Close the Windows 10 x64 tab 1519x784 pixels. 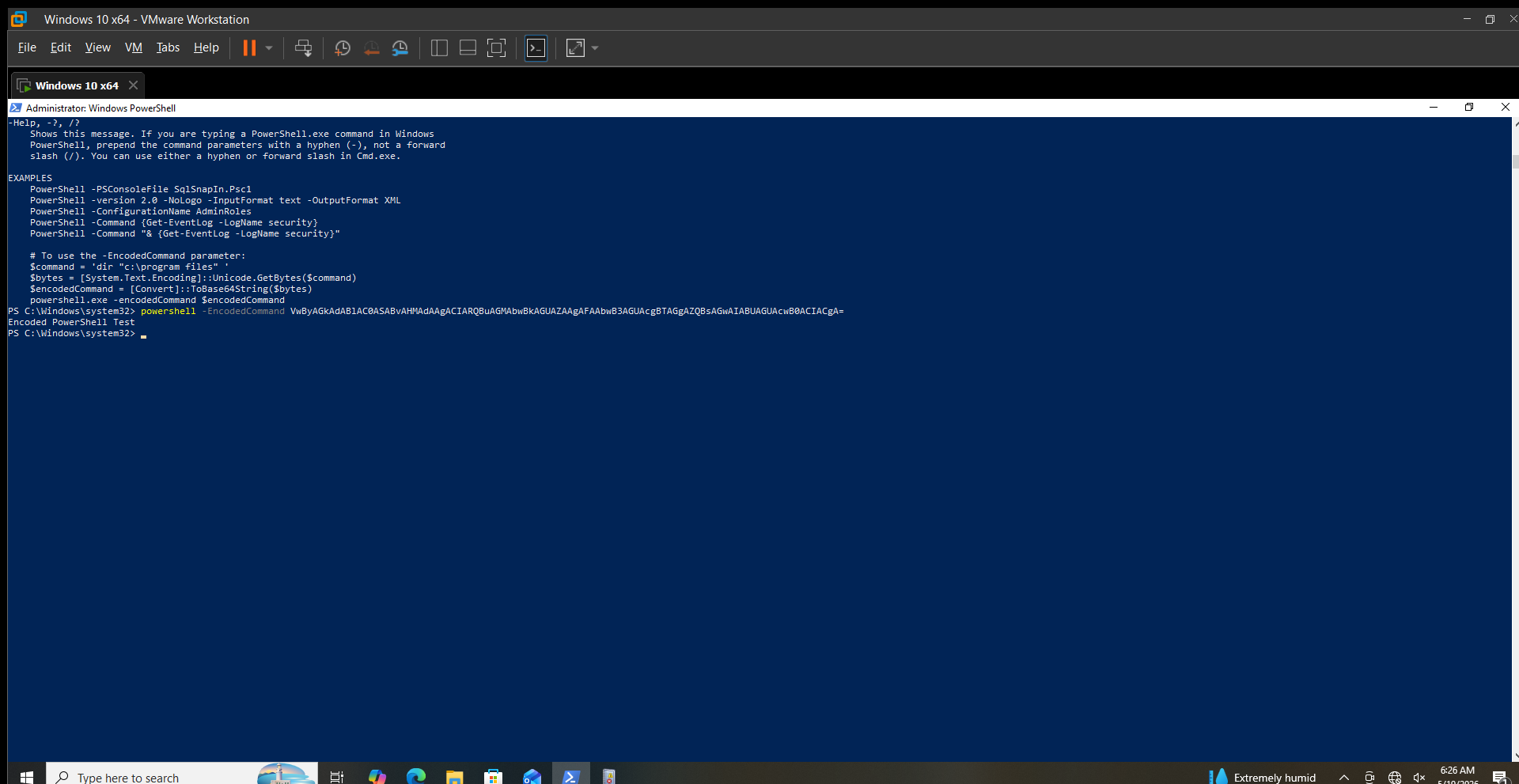(x=133, y=85)
